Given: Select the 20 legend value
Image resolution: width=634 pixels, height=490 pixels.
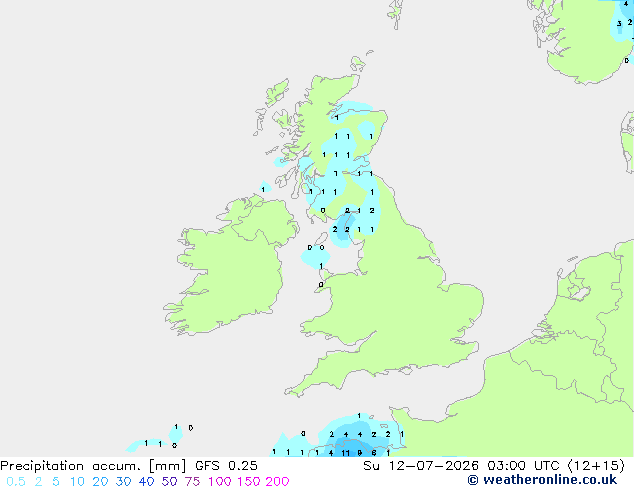Looking at the screenshot, I should (100, 482).
